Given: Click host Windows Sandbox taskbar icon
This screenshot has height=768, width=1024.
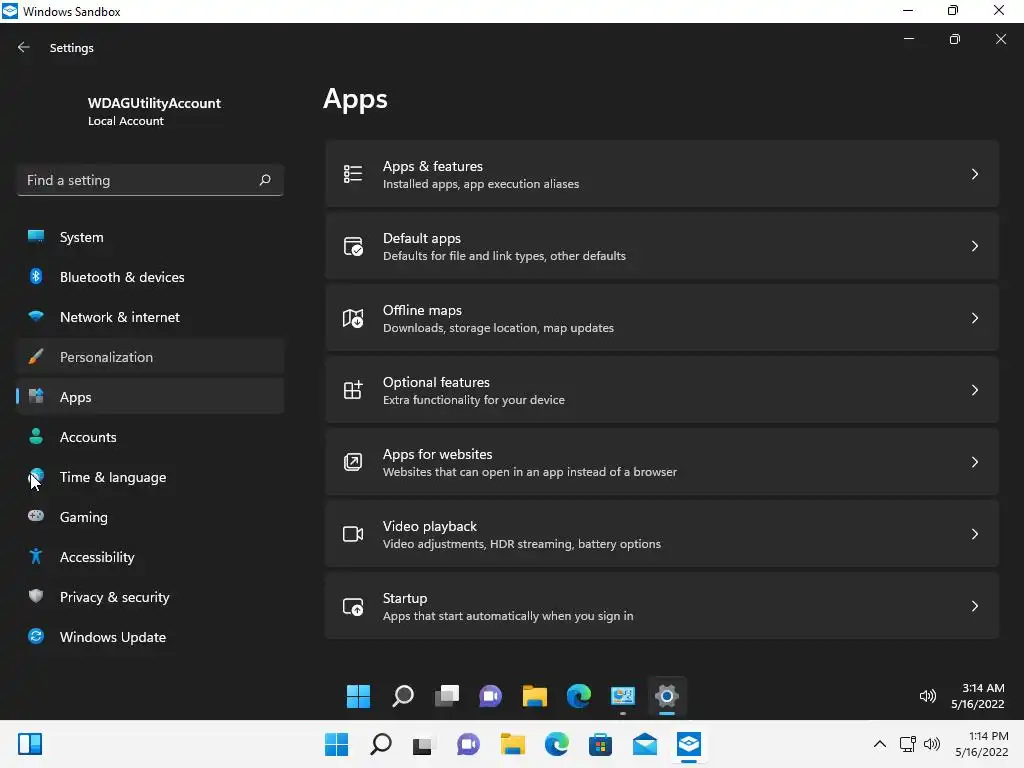Looking at the screenshot, I should tap(689, 744).
